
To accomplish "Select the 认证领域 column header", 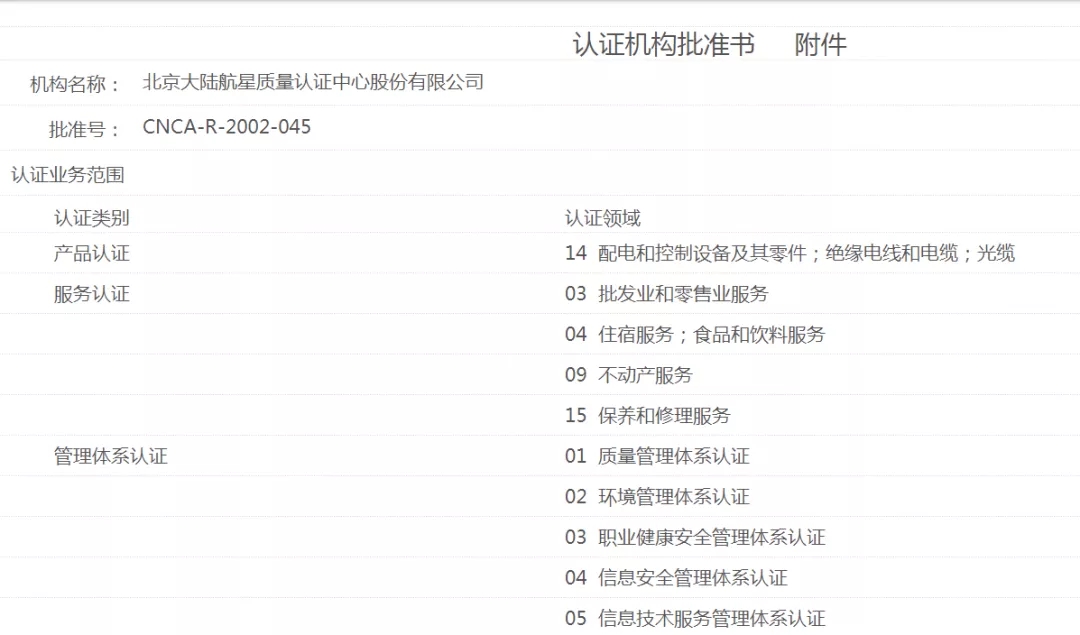I will click(x=602, y=218).
